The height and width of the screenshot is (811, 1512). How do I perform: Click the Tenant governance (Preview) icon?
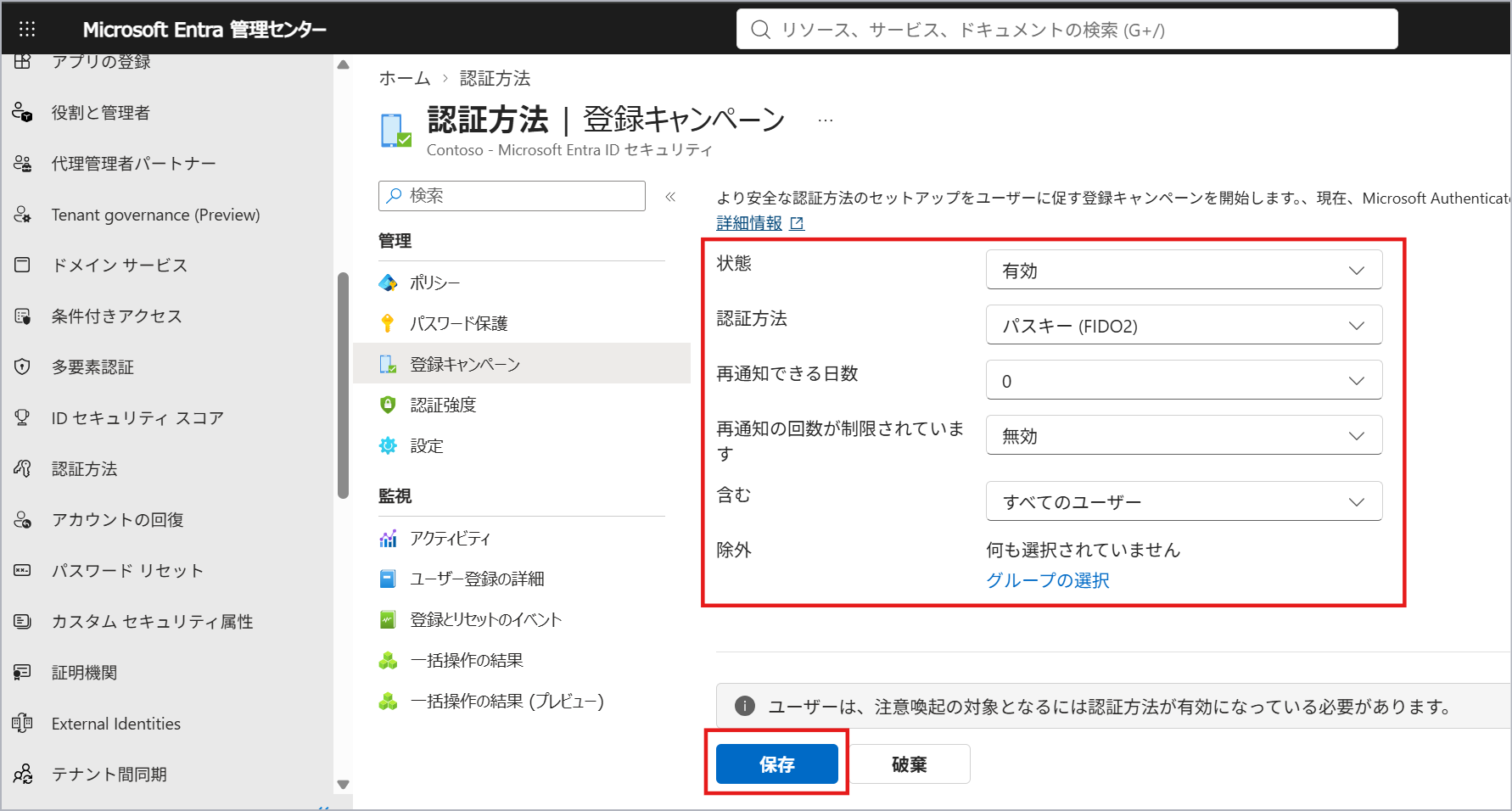tap(23, 215)
